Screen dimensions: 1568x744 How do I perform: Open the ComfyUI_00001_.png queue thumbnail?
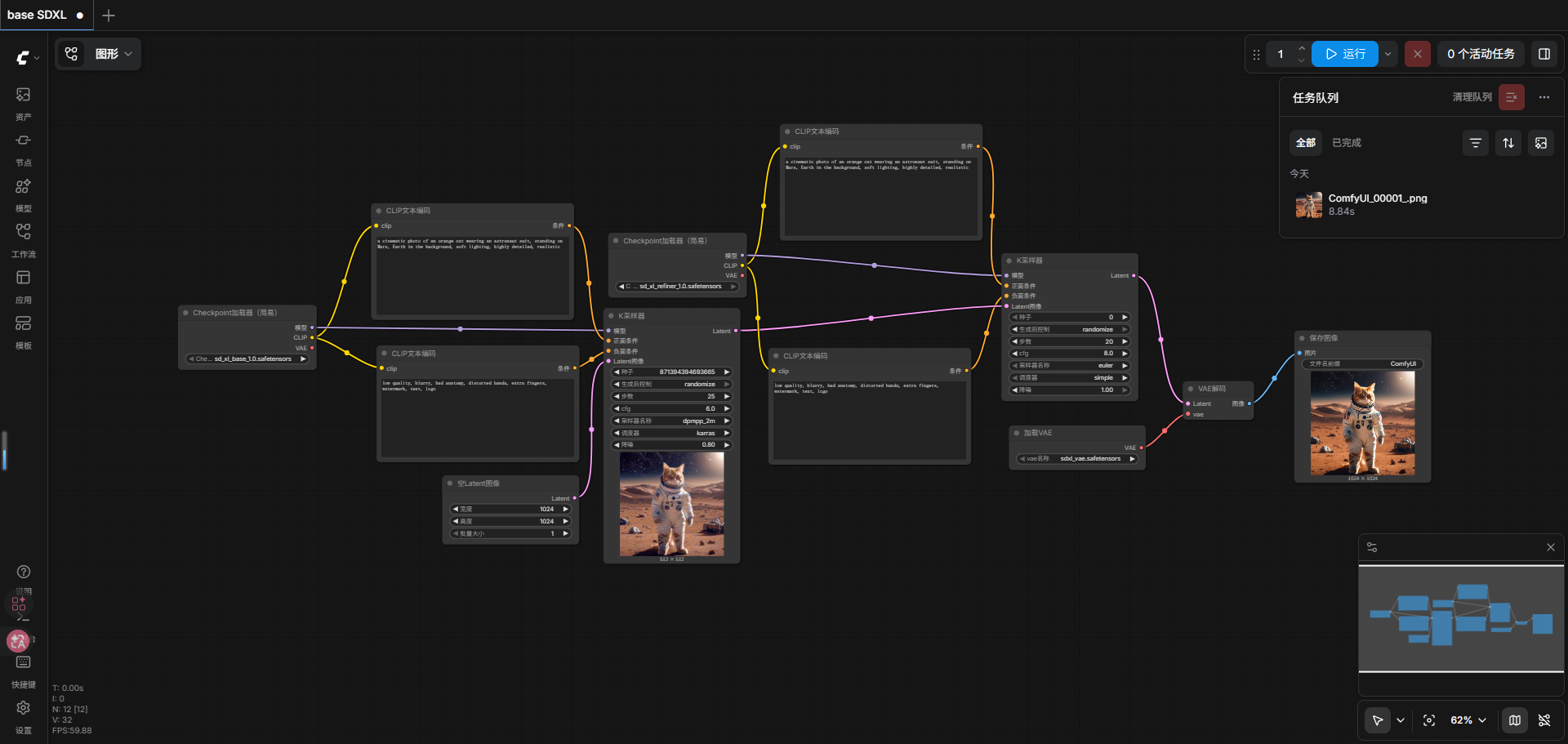1309,205
